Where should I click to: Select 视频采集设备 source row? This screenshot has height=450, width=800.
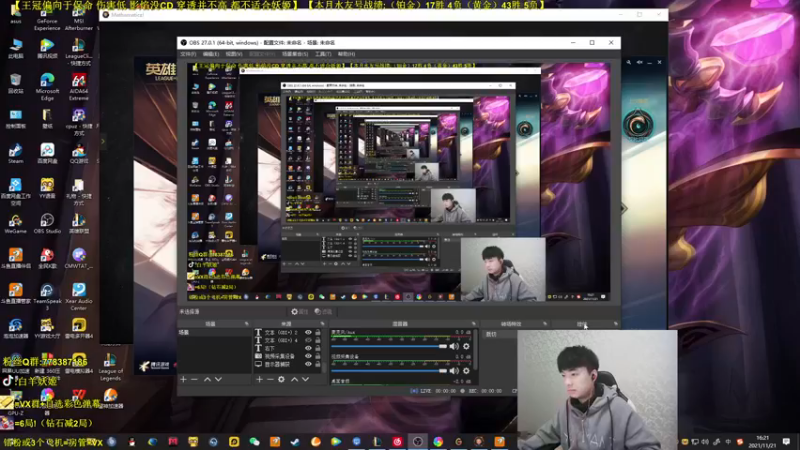click(289, 356)
